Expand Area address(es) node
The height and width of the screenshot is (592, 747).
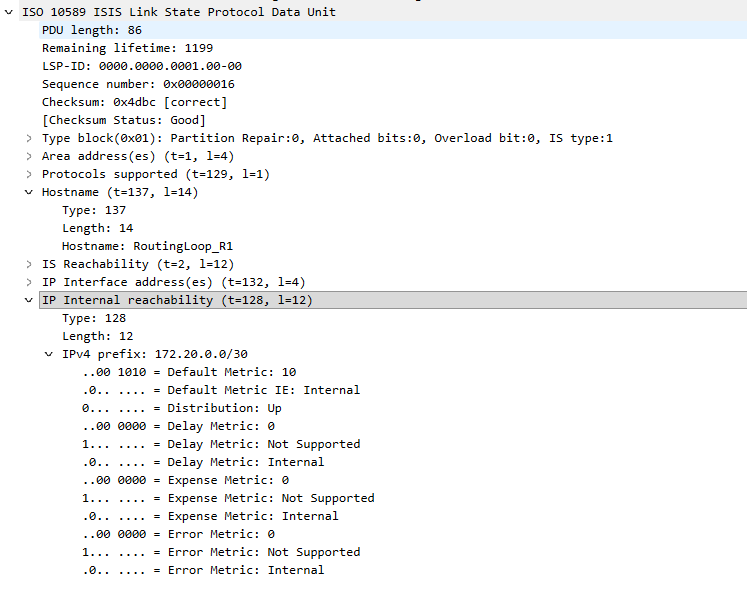coord(29,156)
